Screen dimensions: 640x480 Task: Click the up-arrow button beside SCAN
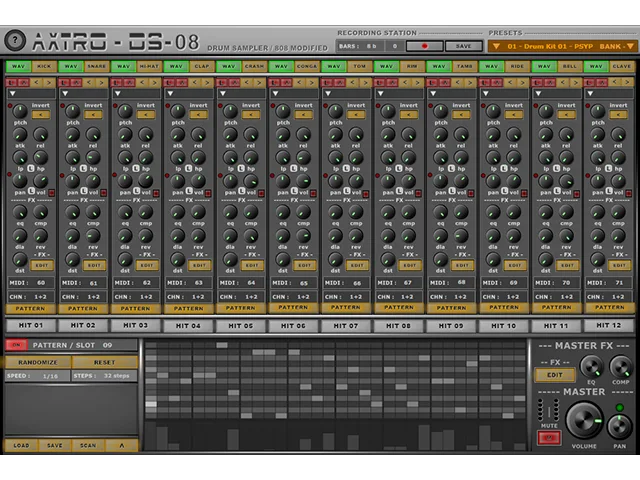coord(122,445)
